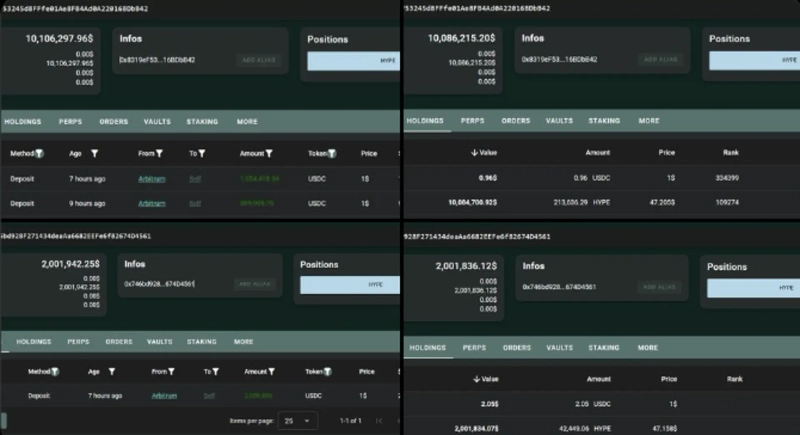This screenshot has height=435, width=800.
Task: Open the Age filter in top-left panel
Action: [x=94, y=154]
